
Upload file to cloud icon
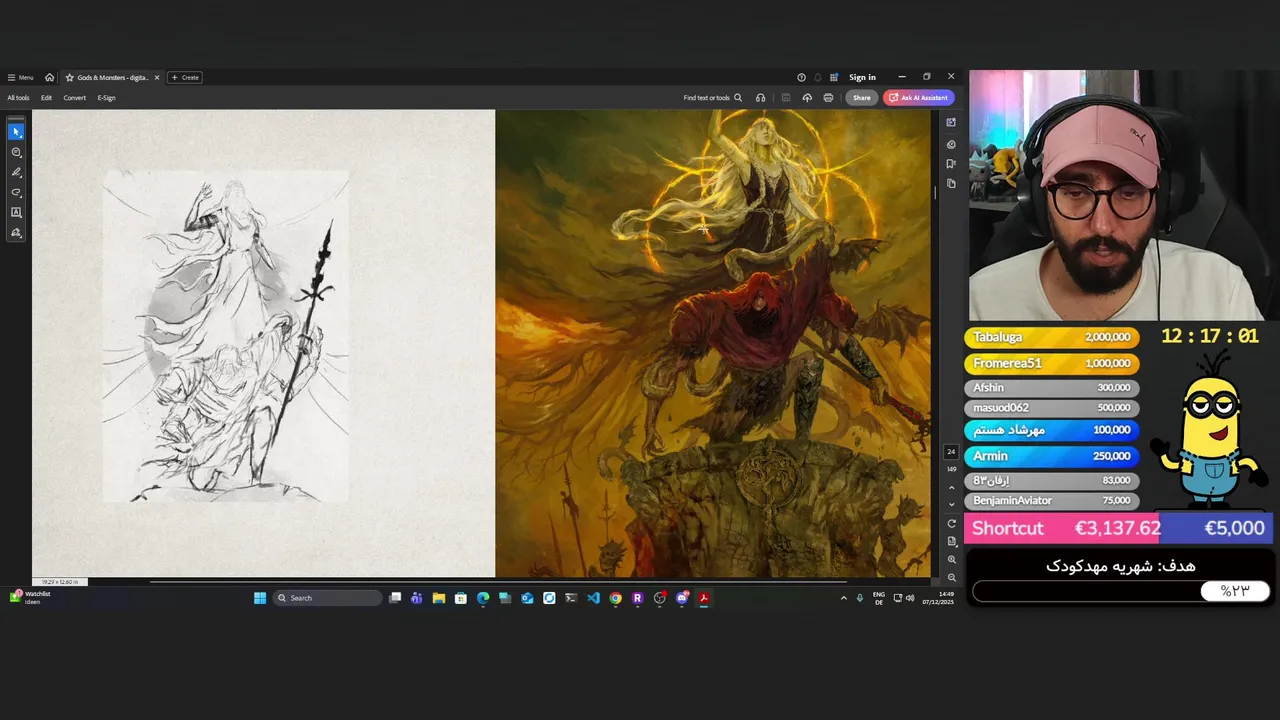pyautogui.click(x=807, y=98)
